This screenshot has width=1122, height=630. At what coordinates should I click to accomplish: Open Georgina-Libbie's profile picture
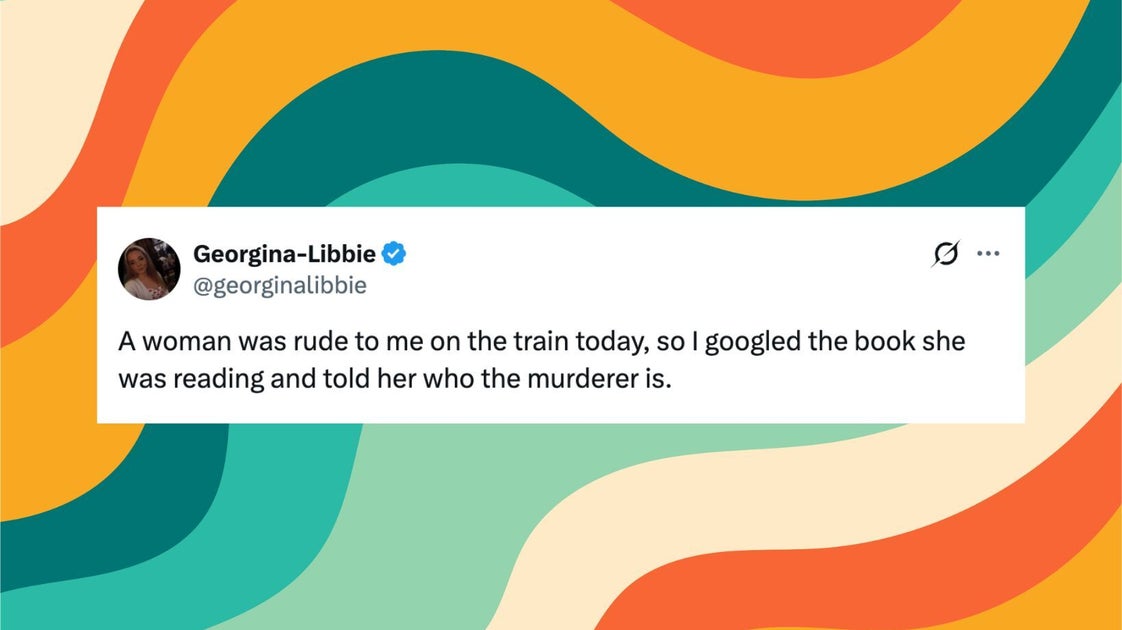149,269
